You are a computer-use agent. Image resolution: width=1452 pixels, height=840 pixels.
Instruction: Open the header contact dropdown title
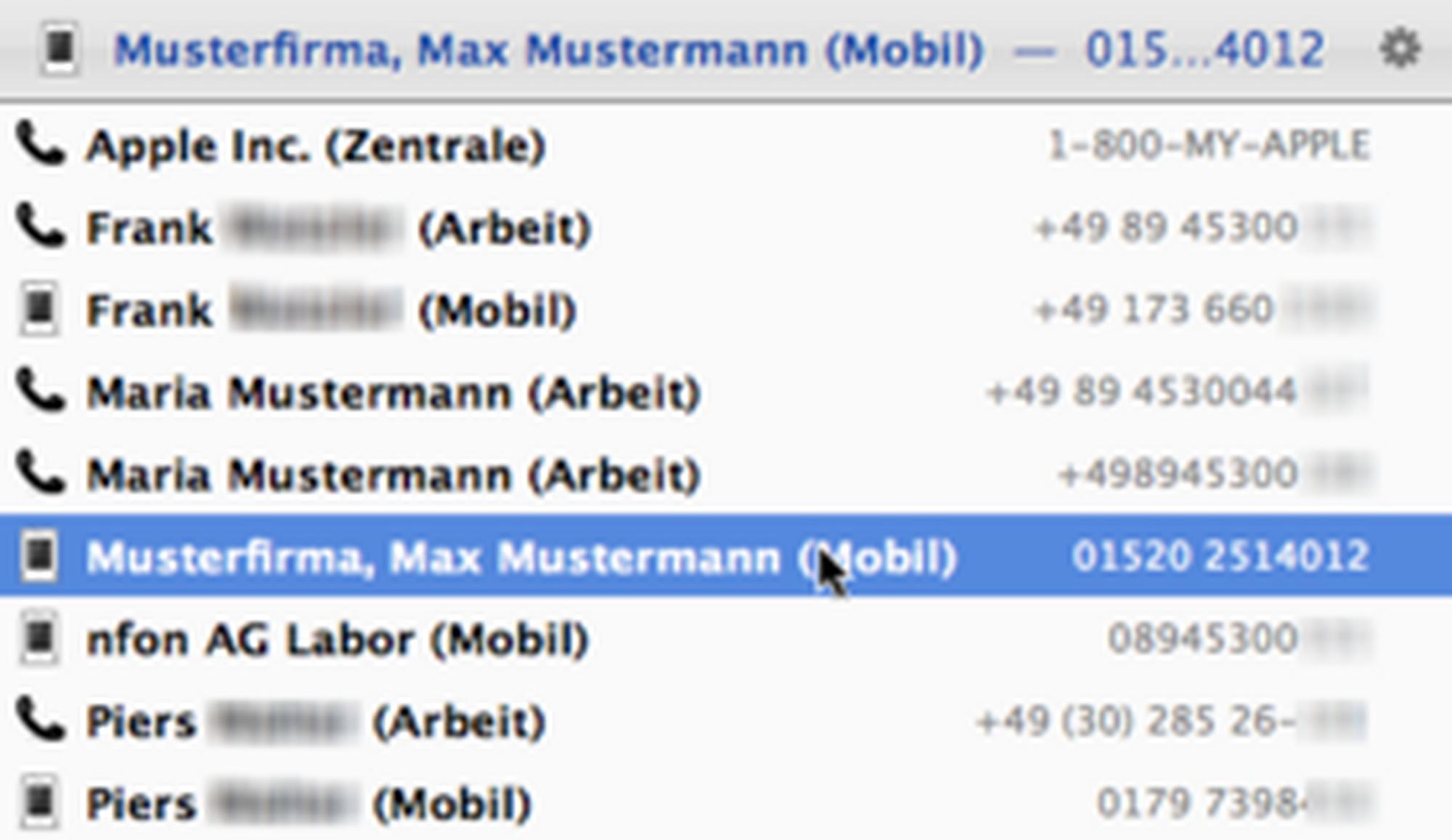coord(549,51)
